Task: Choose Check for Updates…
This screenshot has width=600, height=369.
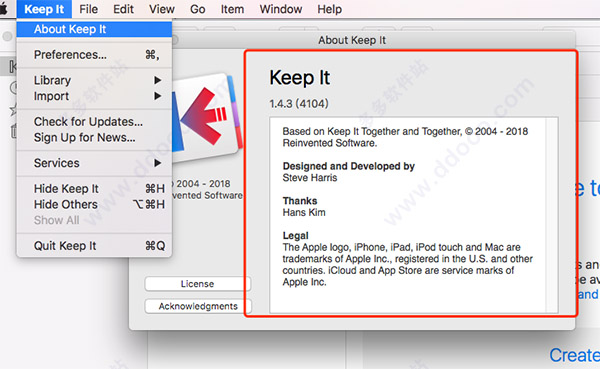Action: 94,121
